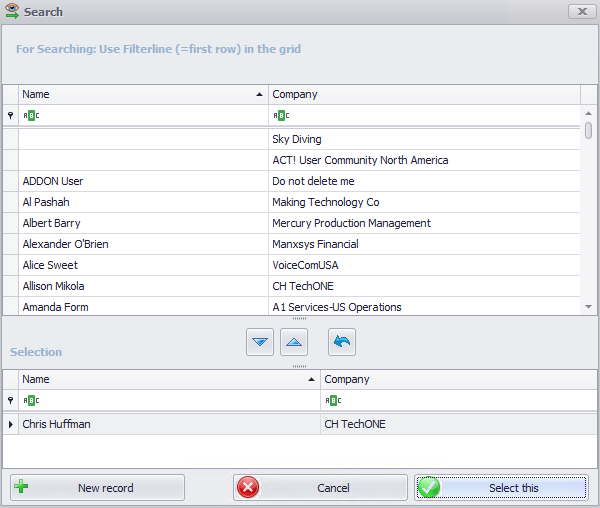Screen dimensions: 600x508
Task: Click the splitter grip above Selection grid
Action: pos(299,366)
